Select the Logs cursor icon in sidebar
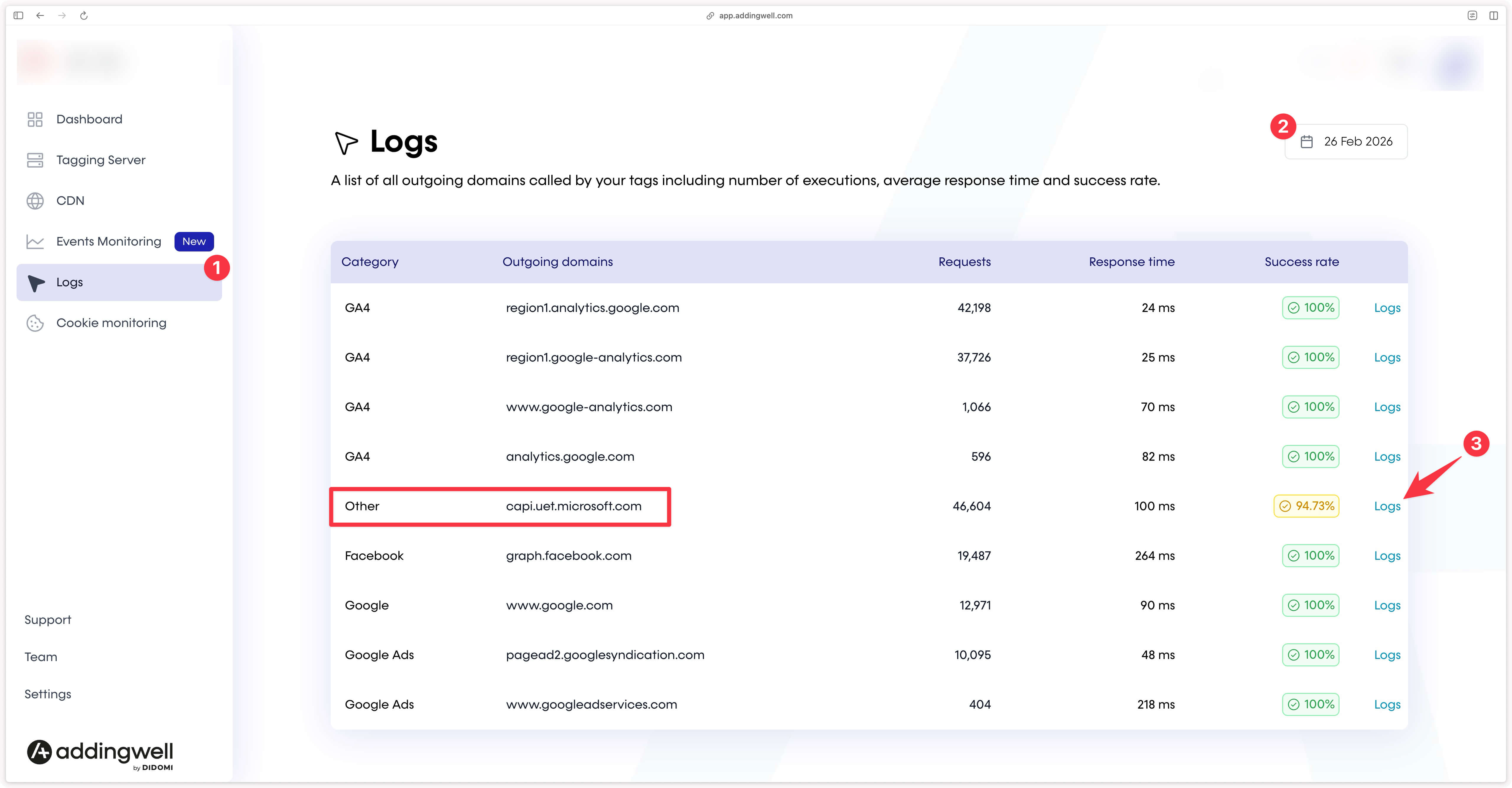The image size is (1512, 788). pos(35,282)
